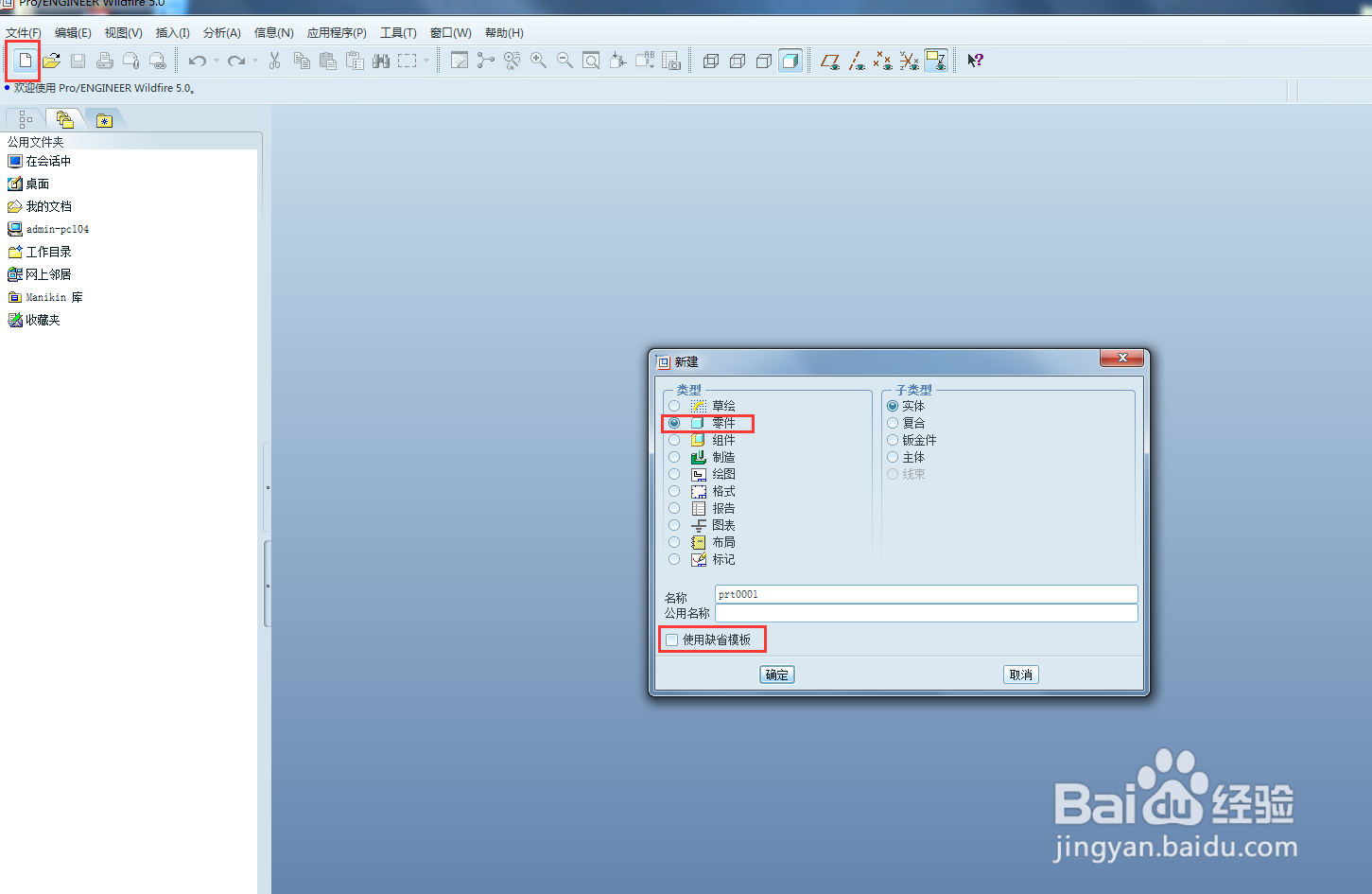Open 网上邻居 item
The image size is (1372, 894).
pyautogui.click(x=40, y=275)
